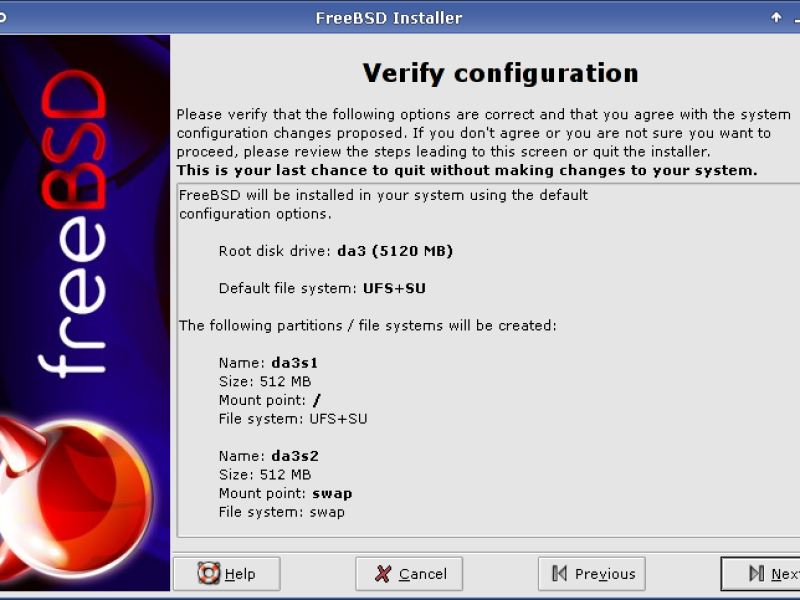Click the up-arrow icon in the title bar
The image size is (800, 600).
coord(776,17)
